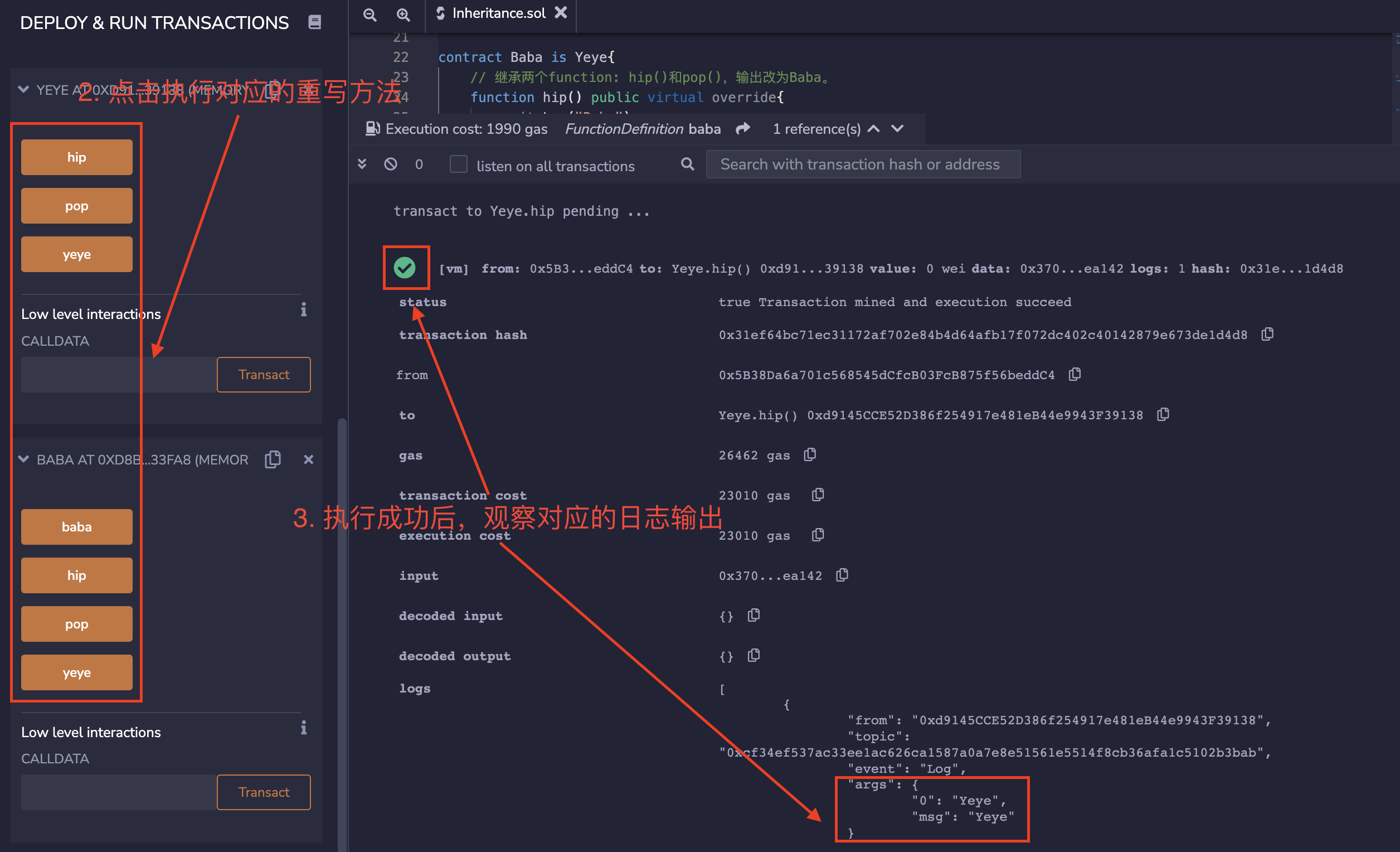Viewport: 1400px width, 852px height.
Task: Go to next reference chevron
Action: coord(898,129)
